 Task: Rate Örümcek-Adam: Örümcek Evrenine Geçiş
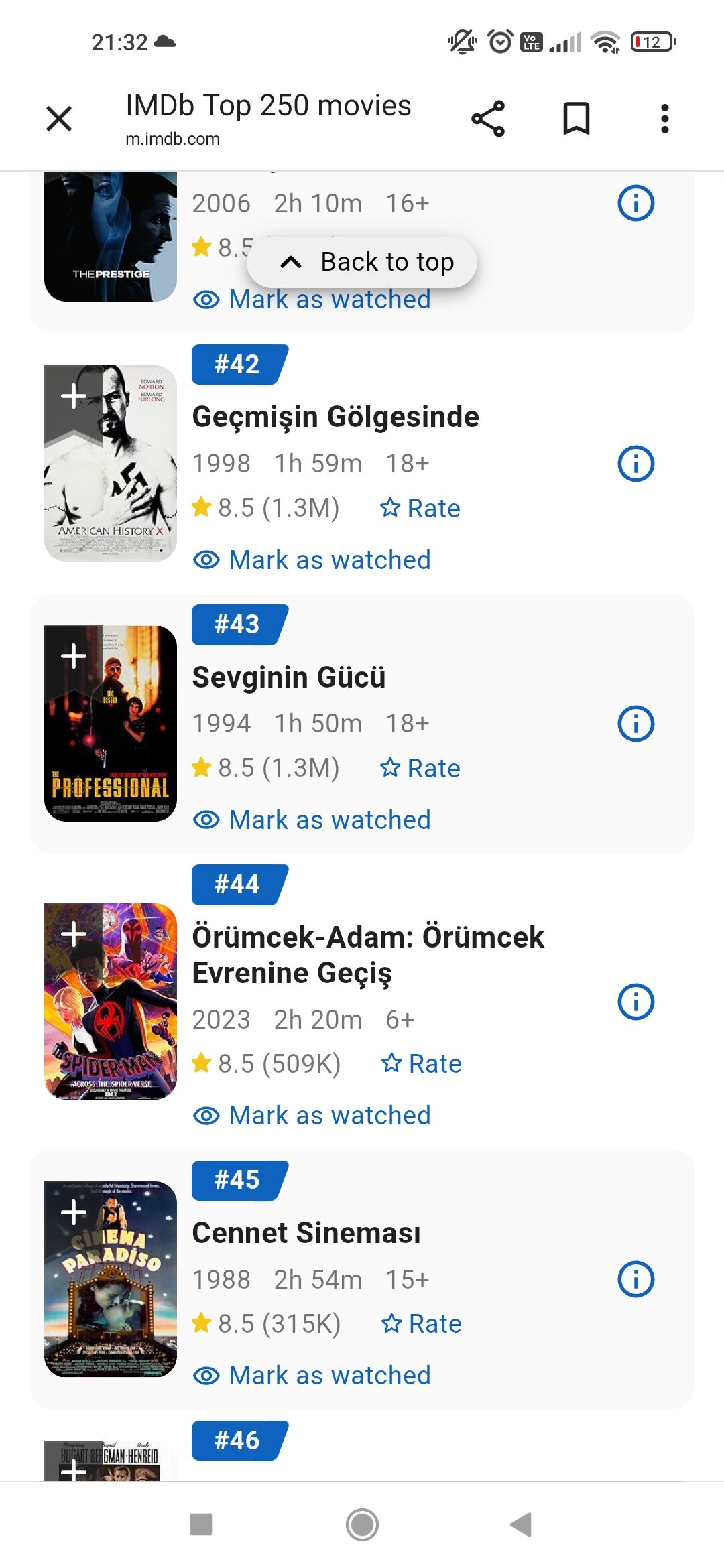[x=422, y=1064]
